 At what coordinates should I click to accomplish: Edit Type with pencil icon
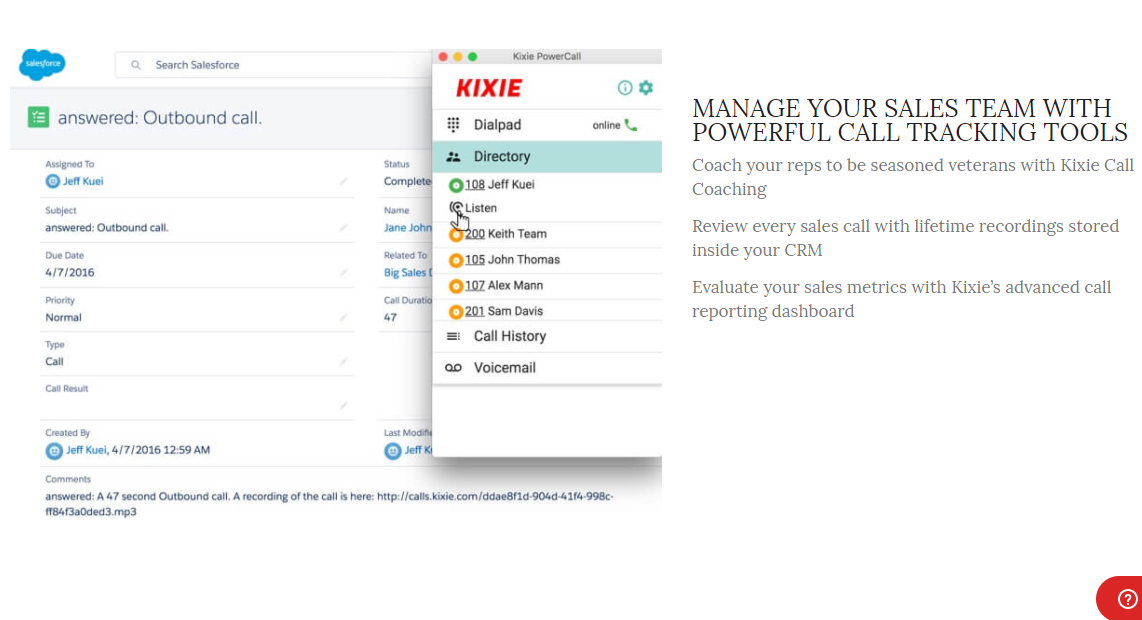pos(343,361)
